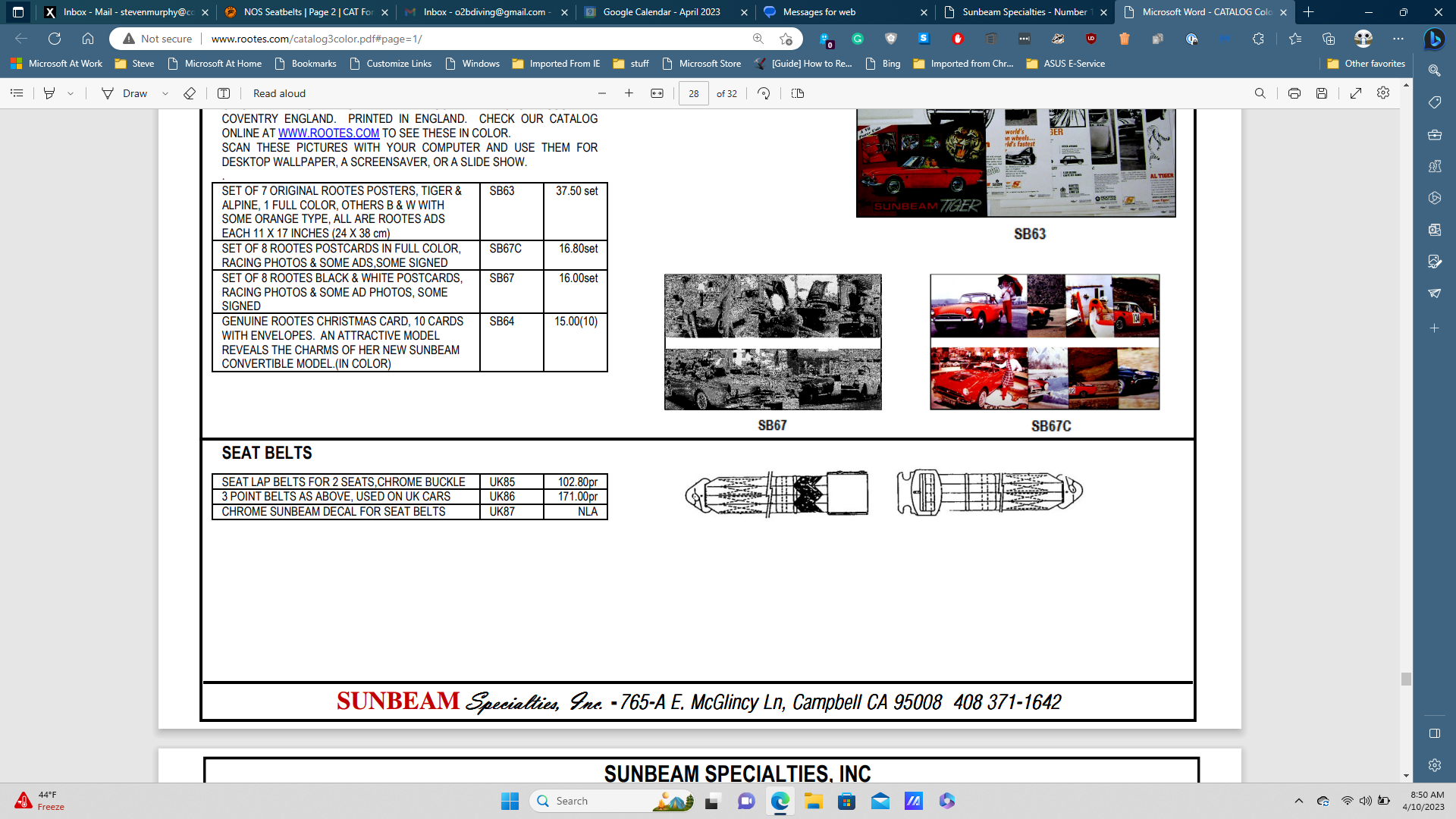1456x819 pixels.
Task: Open sidebar Shopping tag icon
Action: pyautogui.click(x=1434, y=102)
